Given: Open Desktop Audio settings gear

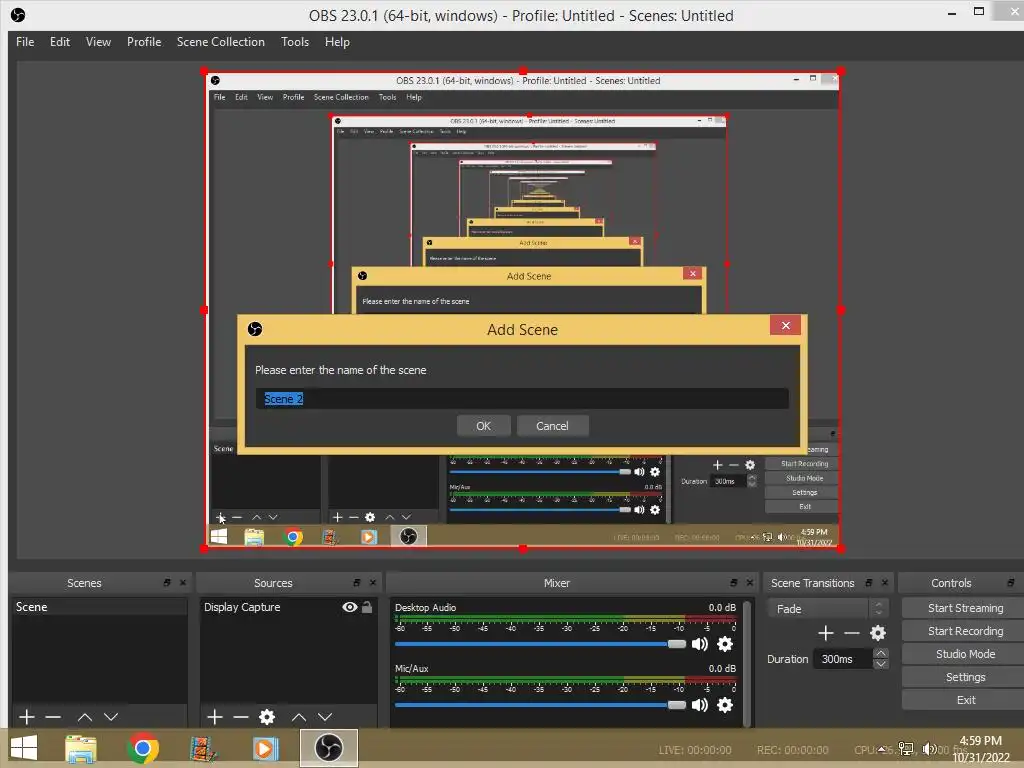Looking at the screenshot, I should pos(725,644).
